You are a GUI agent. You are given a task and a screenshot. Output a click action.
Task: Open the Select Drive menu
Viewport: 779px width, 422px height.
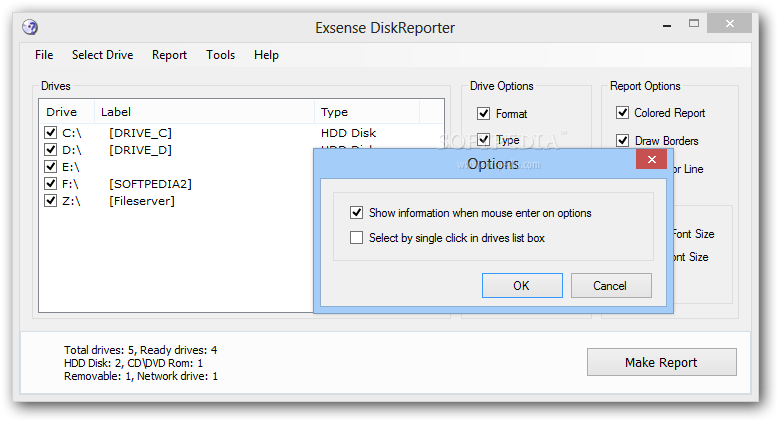click(102, 55)
